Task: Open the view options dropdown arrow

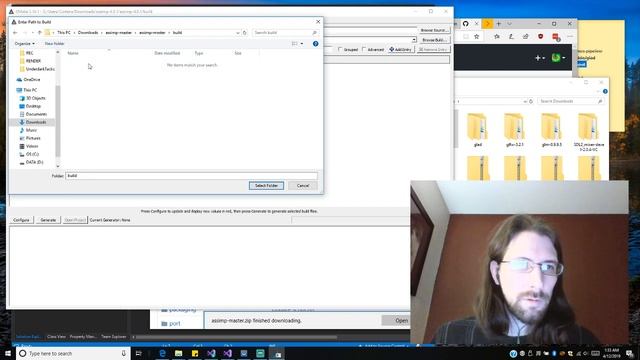Action: click(302, 44)
